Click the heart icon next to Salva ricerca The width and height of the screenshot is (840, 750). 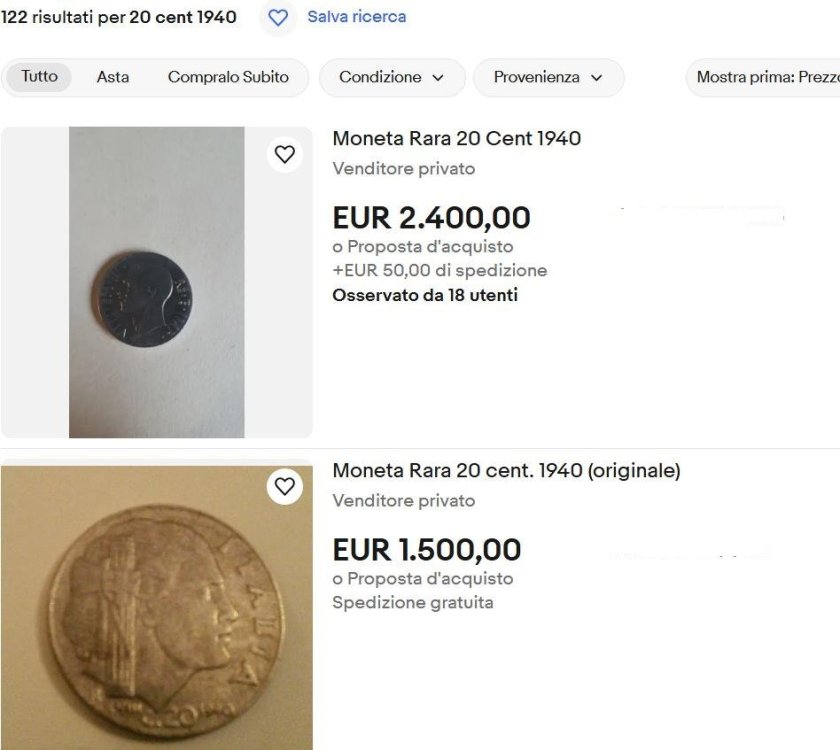tap(277, 18)
